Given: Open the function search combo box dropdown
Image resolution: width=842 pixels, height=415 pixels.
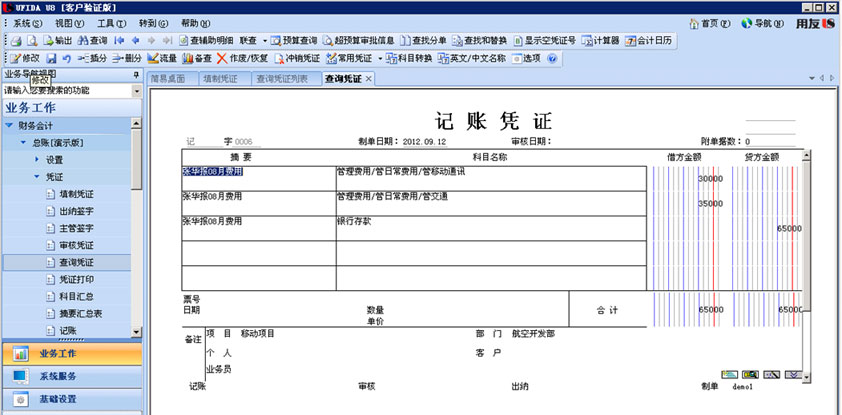Looking at the screenshot, I should point(137,91).
